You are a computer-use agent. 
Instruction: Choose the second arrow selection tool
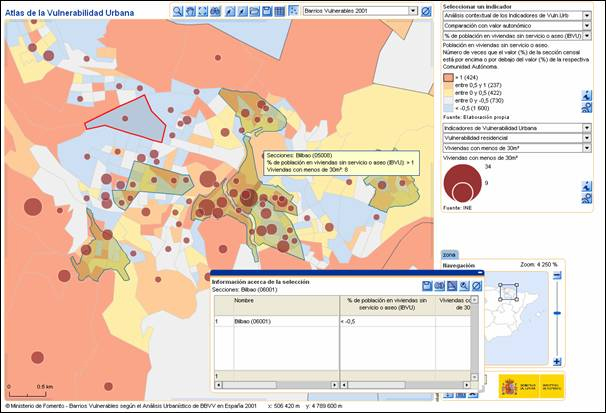[x=242, y=11]
